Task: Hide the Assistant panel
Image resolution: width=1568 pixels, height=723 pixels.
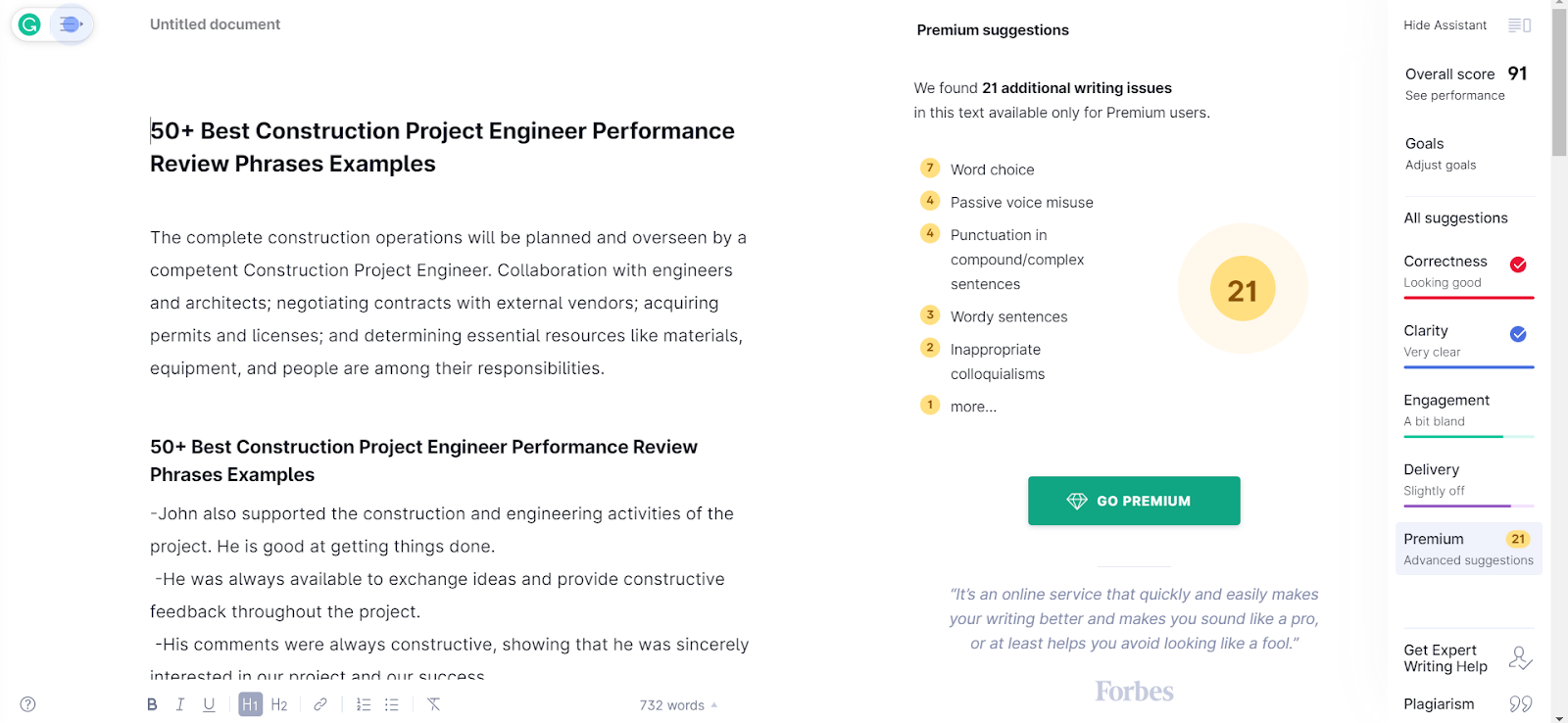Action: click(x=1466, y=25)
